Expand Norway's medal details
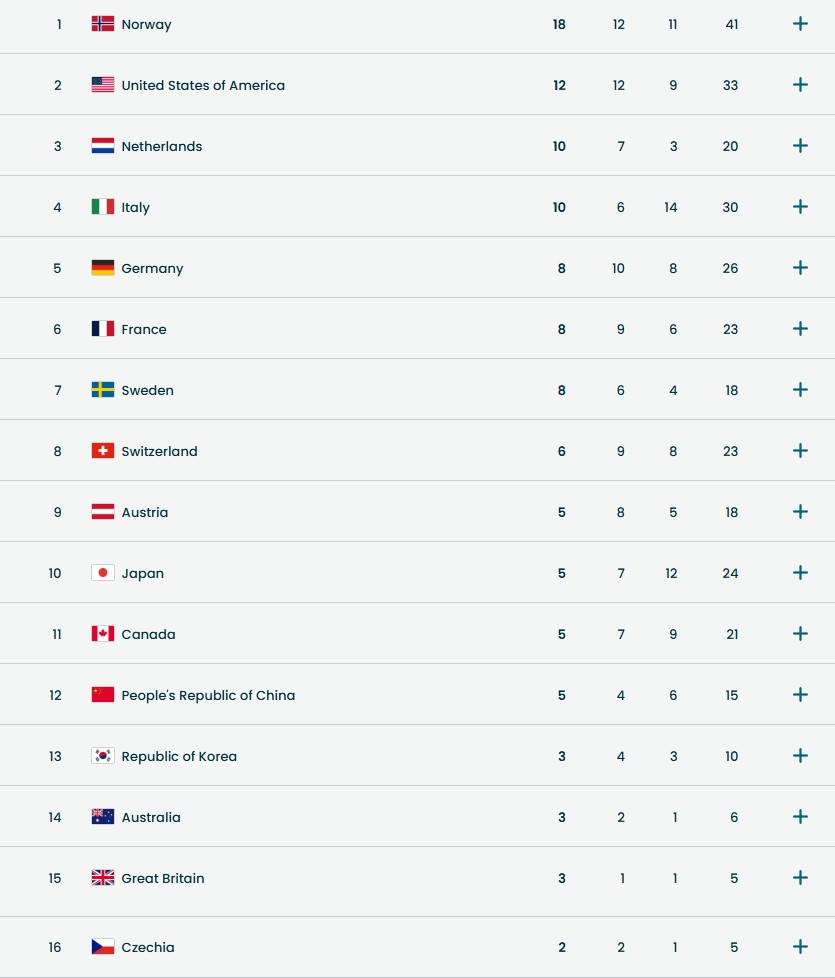 (x=800, y=24)
